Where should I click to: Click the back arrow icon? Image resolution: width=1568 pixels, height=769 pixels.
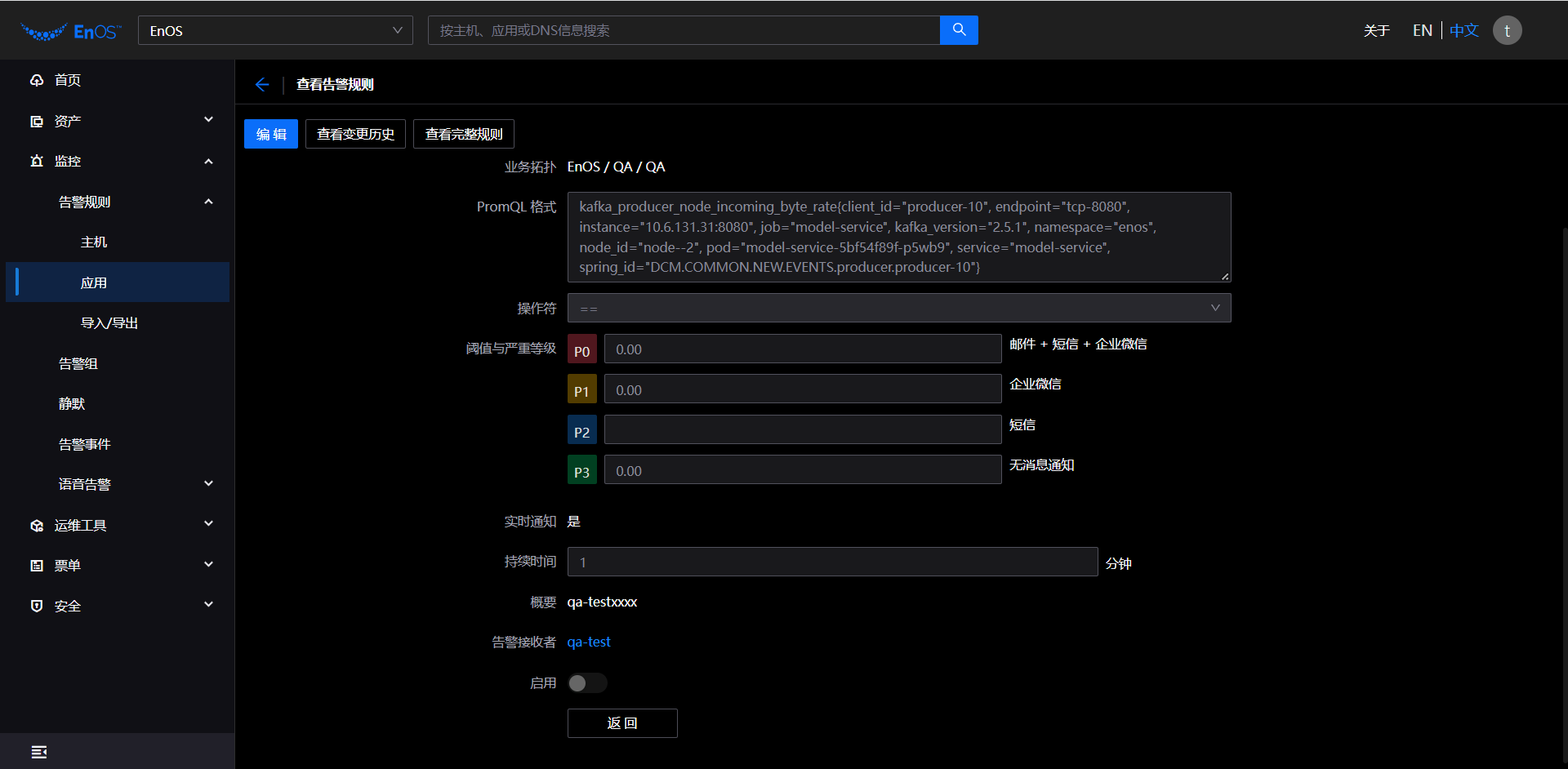(262, 85)
